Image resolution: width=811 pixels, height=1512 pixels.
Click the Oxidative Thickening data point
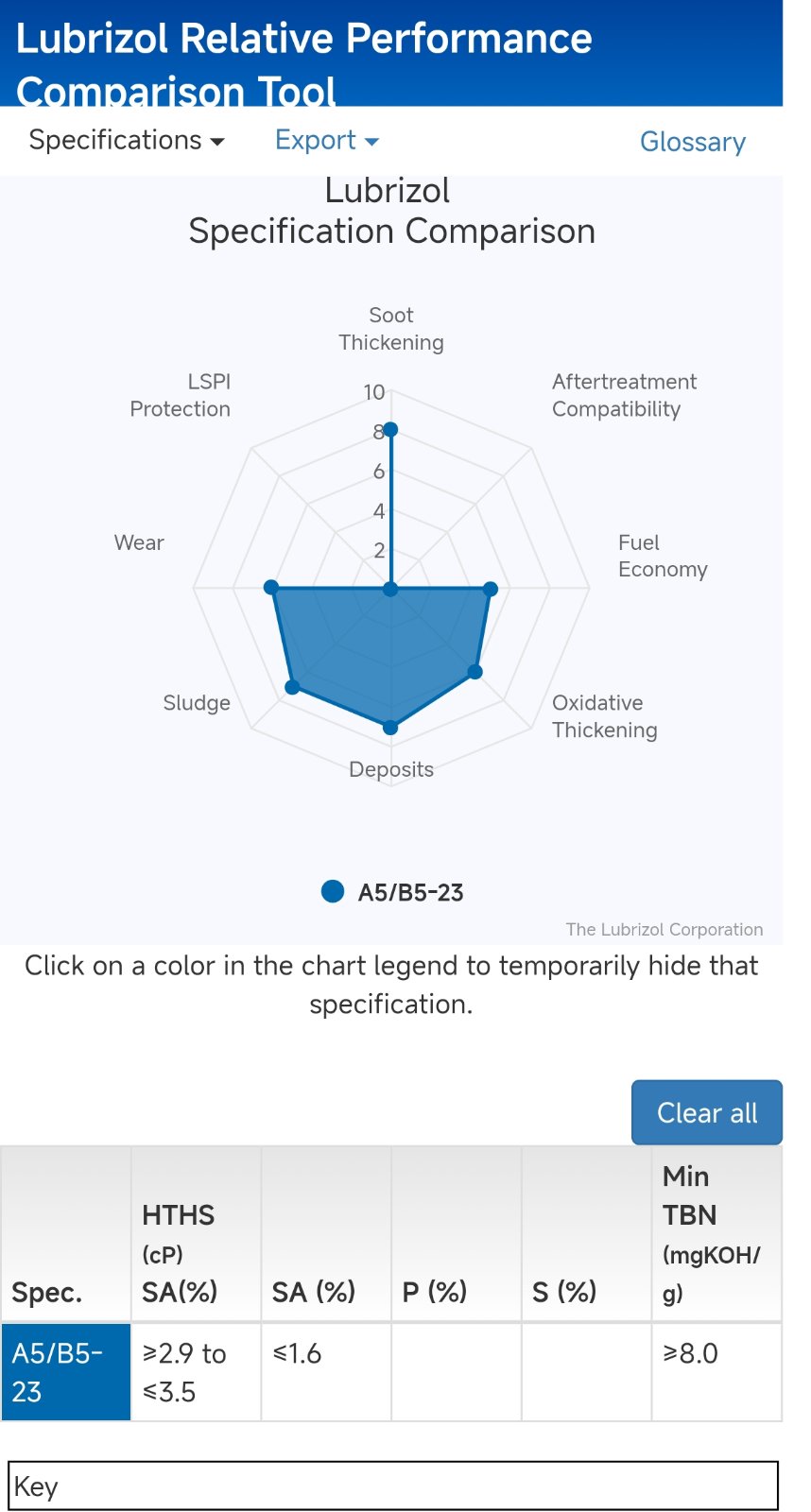click(475, 672)
